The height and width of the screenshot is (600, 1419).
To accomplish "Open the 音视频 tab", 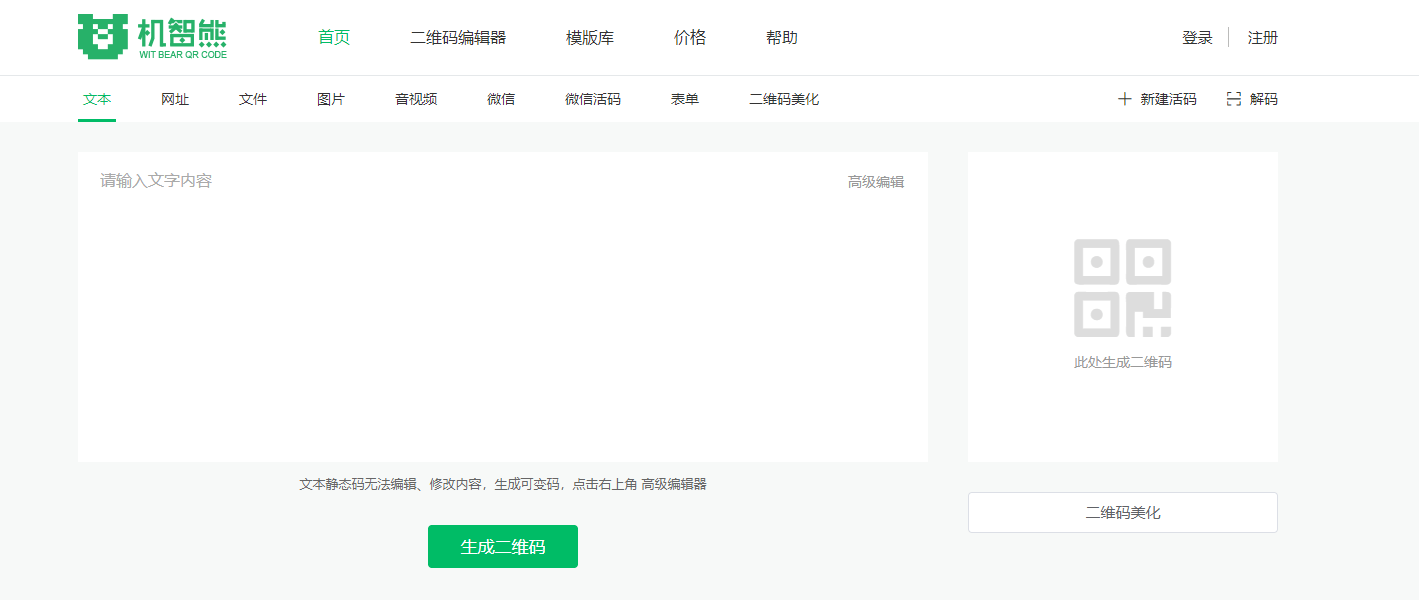I will point(415,98).
